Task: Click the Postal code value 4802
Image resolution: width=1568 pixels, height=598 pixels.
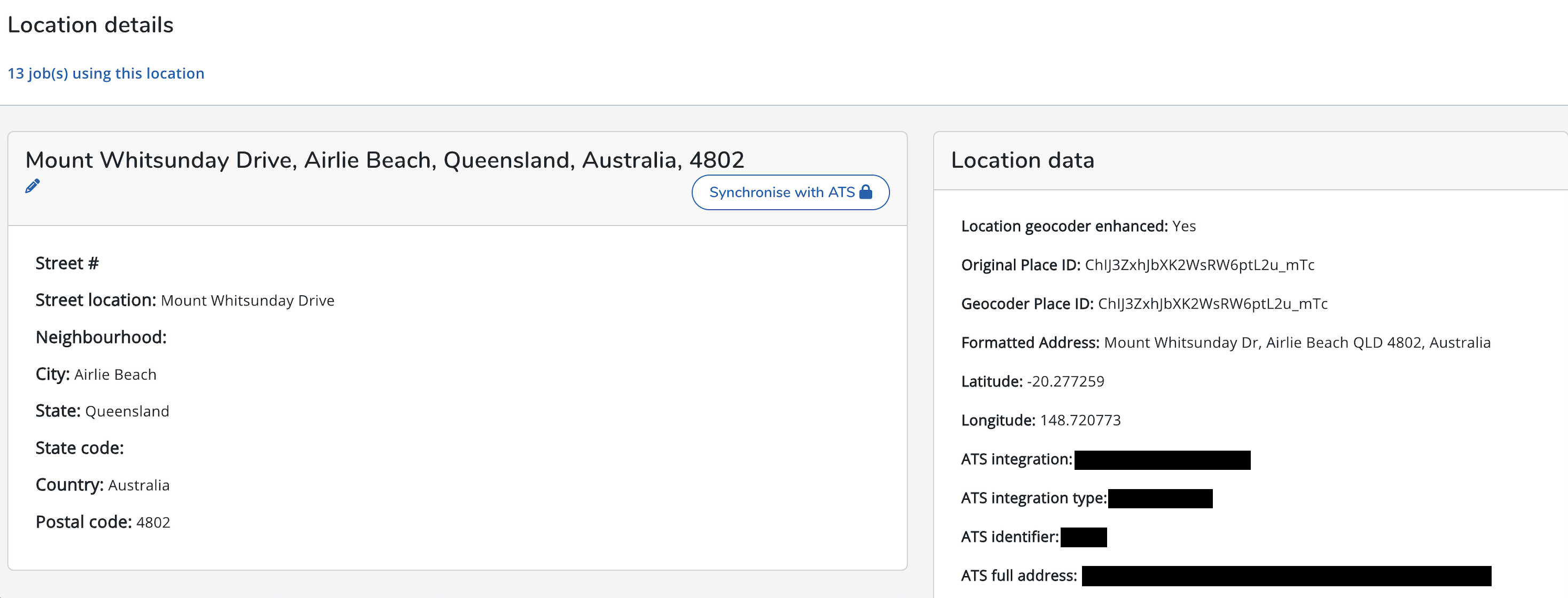Action: point(153,523)
